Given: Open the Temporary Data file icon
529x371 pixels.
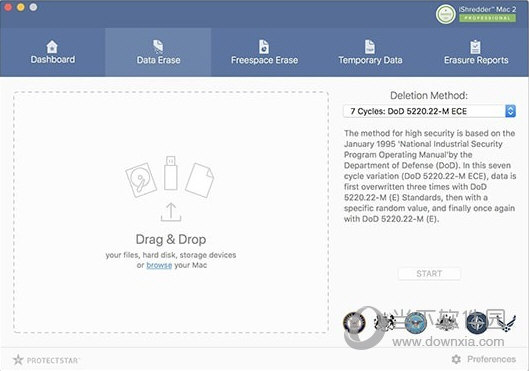Looking at the screenshot, I should [x=370, y=47].
